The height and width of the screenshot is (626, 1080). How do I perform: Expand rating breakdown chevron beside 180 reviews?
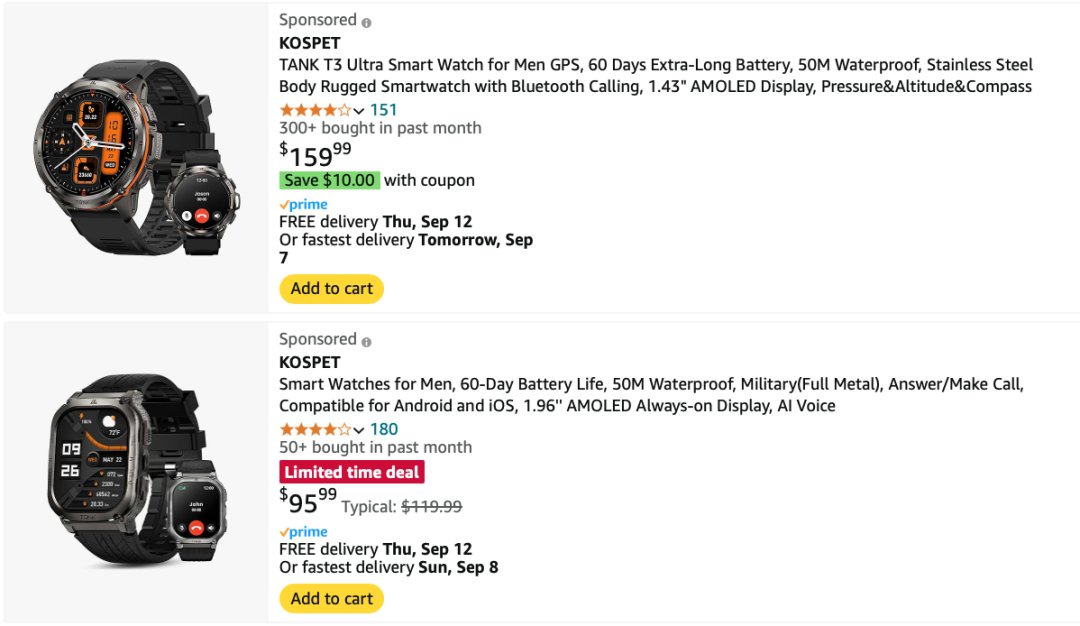[359, 431]
